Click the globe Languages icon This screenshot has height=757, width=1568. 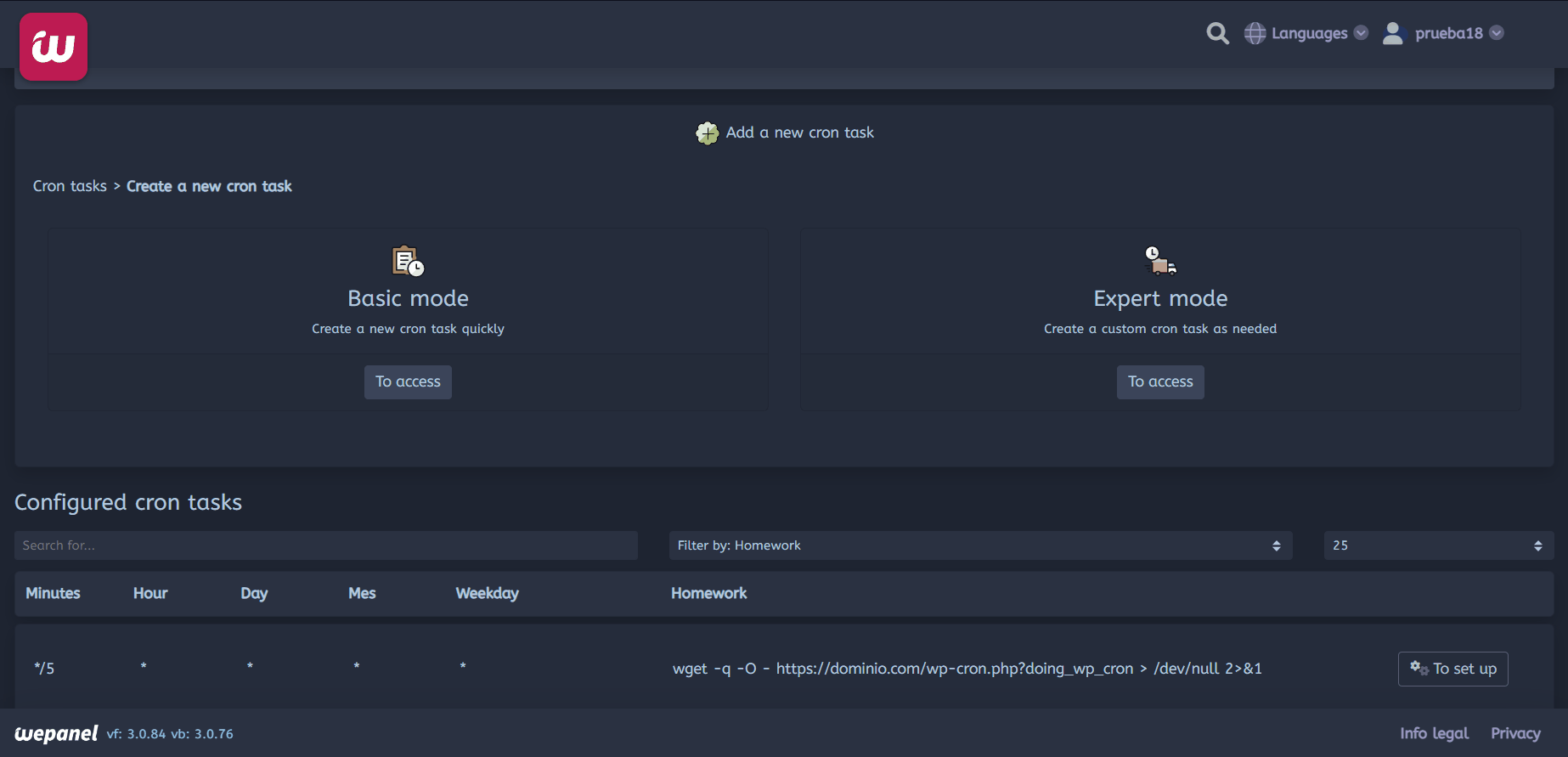point(1255,33)
